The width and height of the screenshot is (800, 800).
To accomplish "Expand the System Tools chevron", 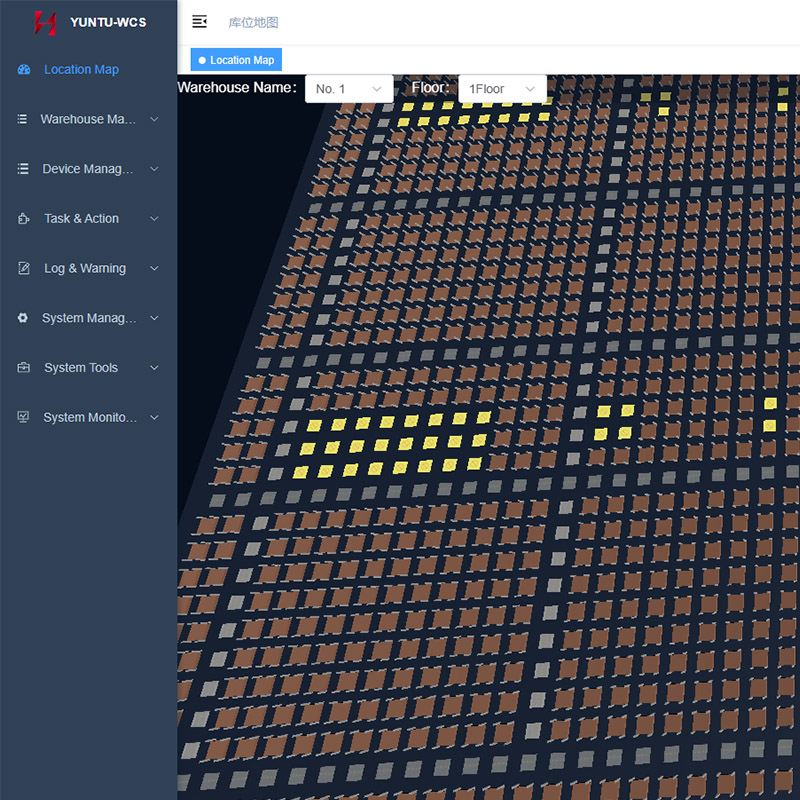I will [x=154, y=368].
